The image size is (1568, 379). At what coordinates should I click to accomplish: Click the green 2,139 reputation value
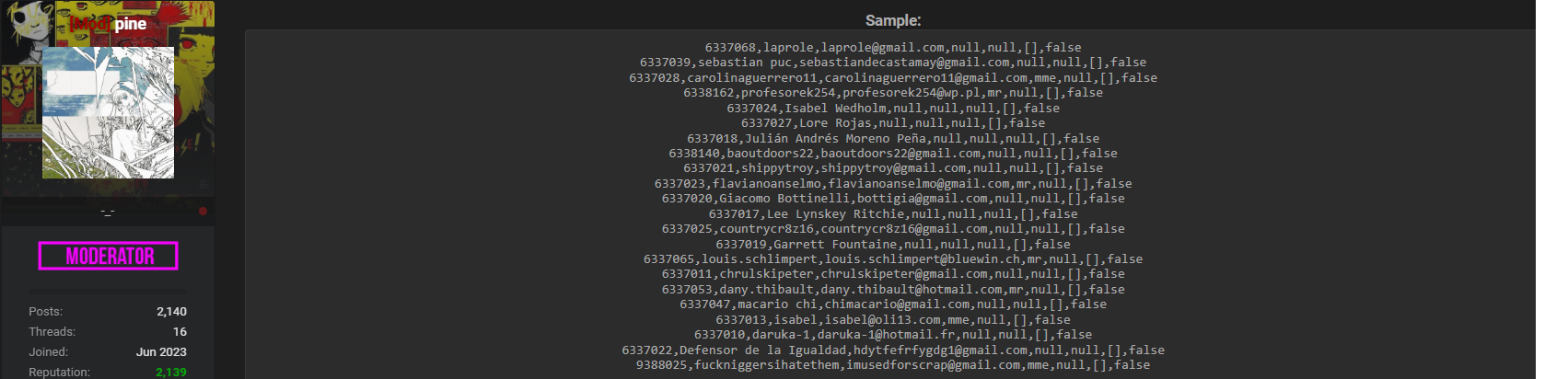[171, 373]
